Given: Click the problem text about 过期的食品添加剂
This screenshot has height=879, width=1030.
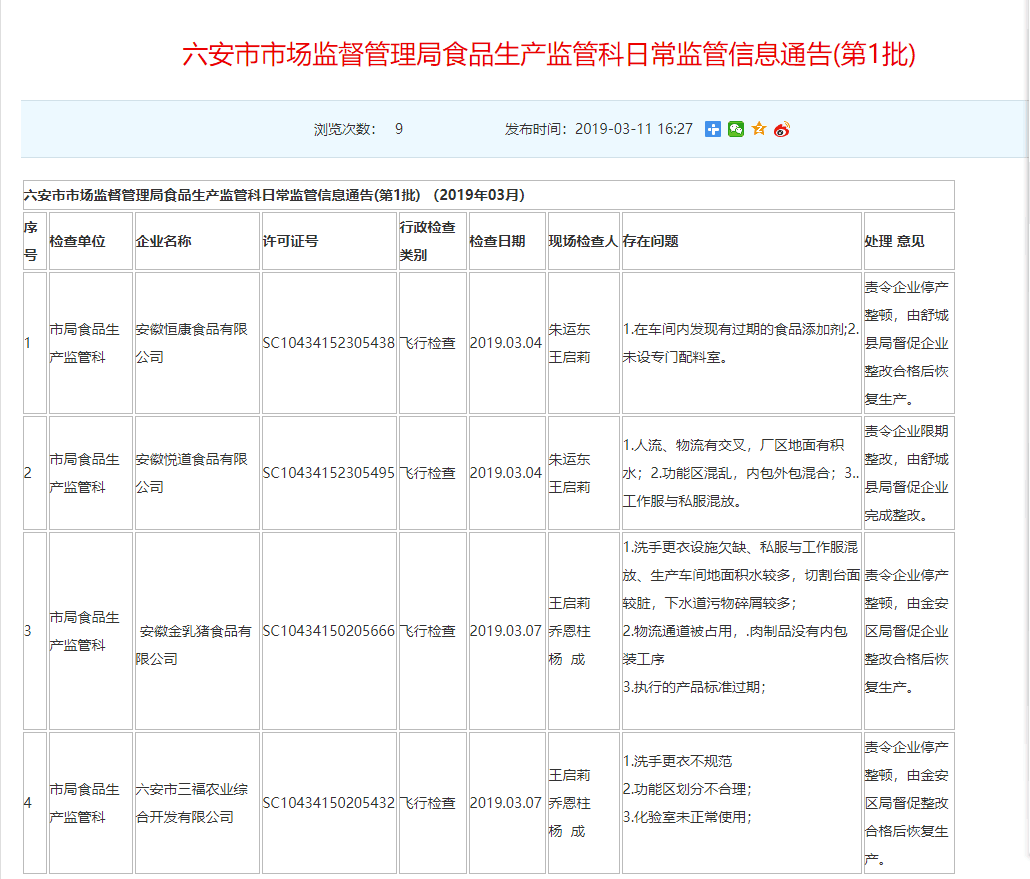Looking at the screenshot, I should (x=741, y=343).
